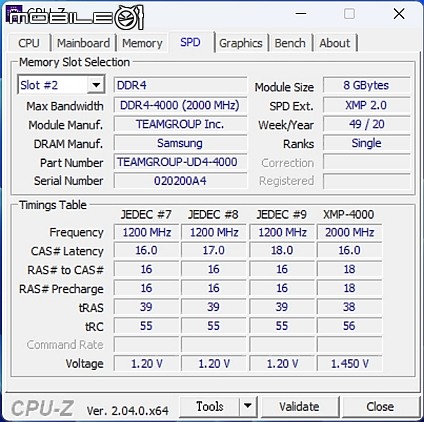Click the XMP-4000 column header

tap(349, 214)
